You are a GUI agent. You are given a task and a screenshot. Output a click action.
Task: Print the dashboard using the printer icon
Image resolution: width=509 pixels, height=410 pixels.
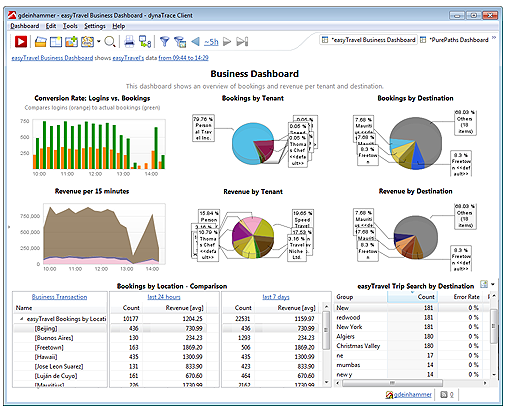(x=129, y=42)
